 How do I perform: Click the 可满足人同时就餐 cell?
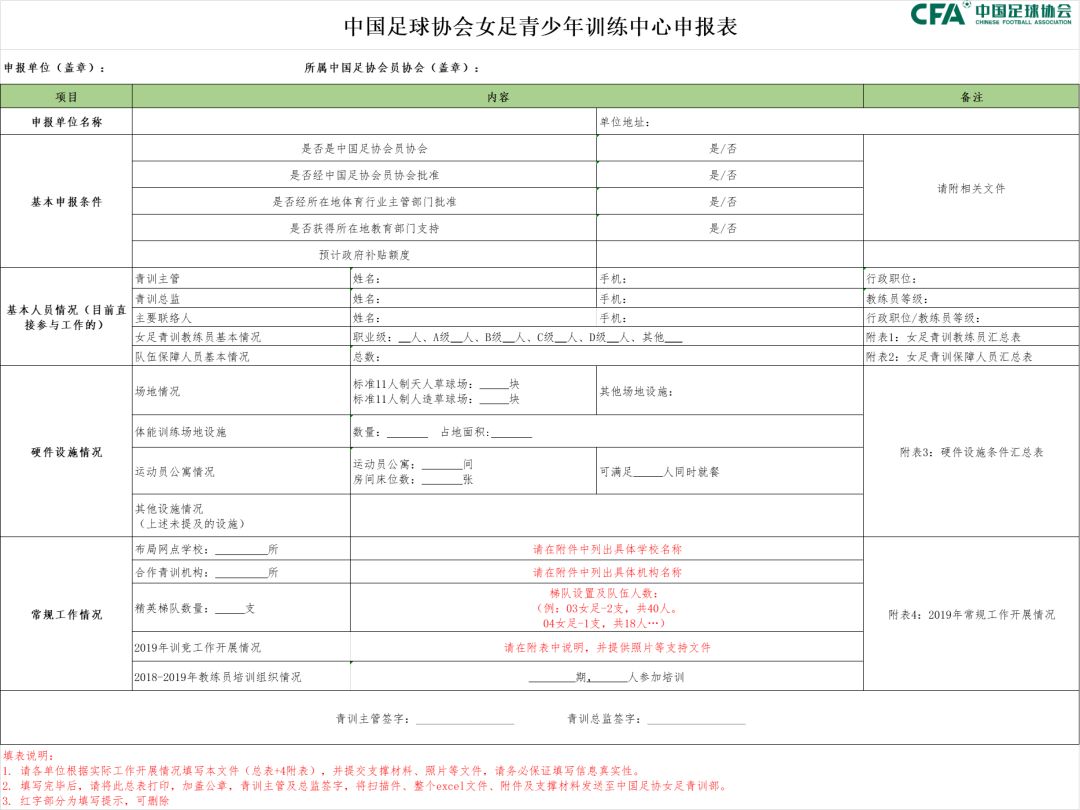(x=730, y=472)
